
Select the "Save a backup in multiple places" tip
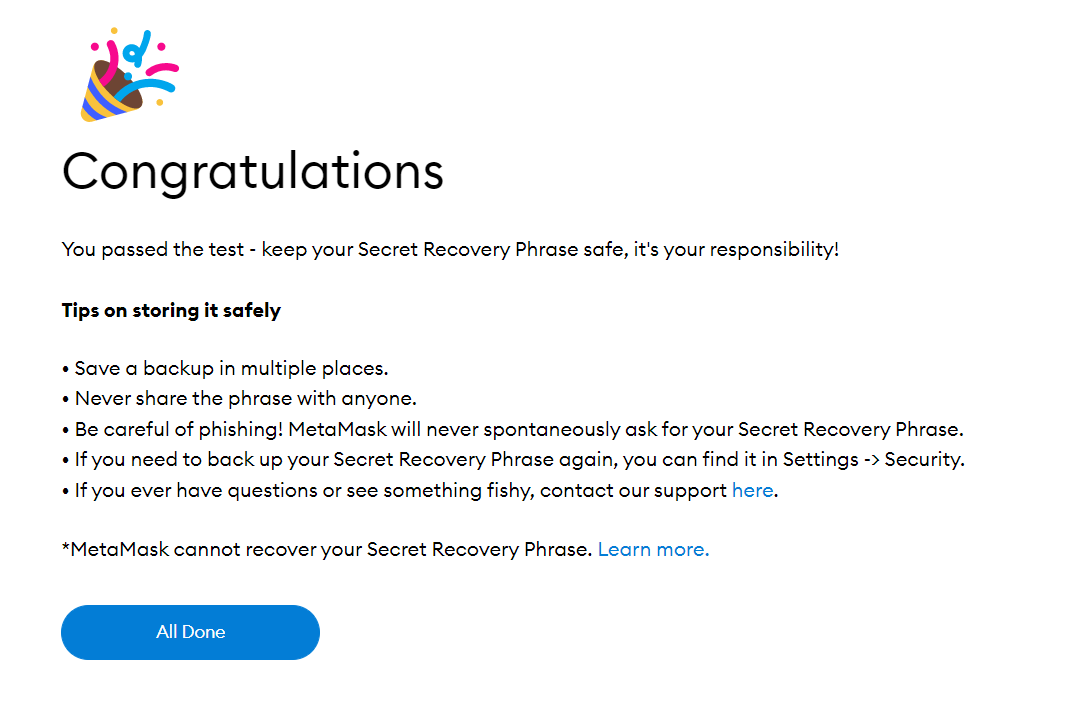coord(231,369)
